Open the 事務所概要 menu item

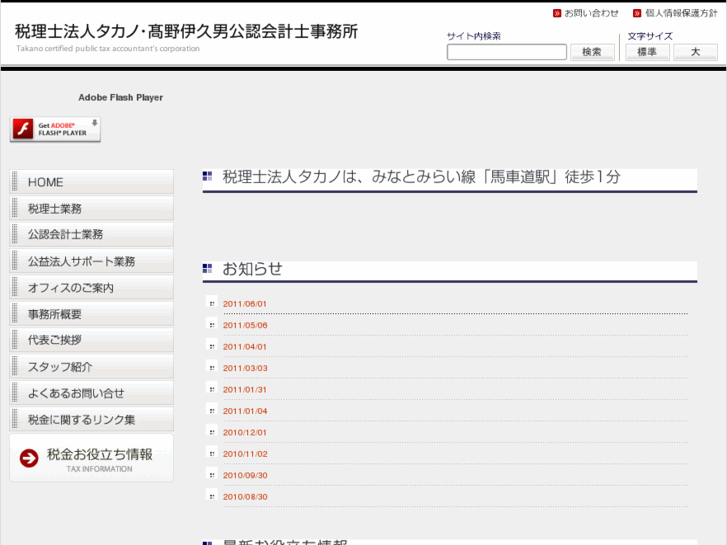pos(92,314)
